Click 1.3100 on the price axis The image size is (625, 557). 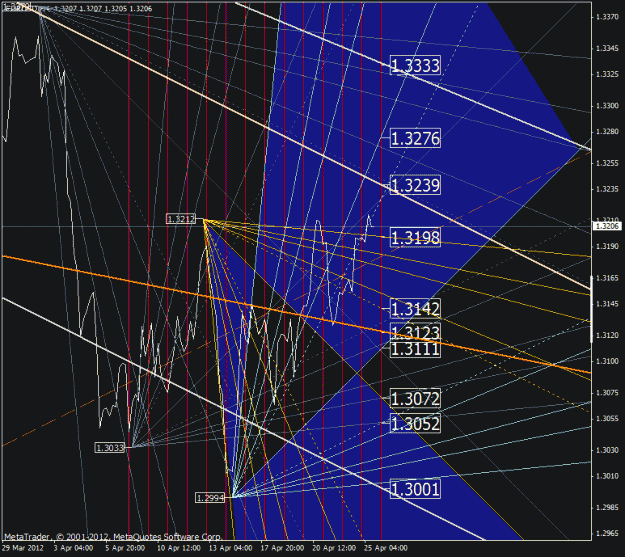[x=607, y=361]
